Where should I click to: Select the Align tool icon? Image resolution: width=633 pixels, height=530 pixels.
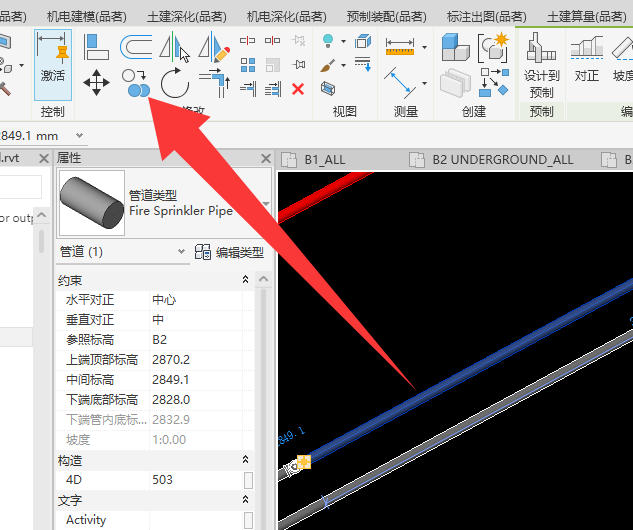(x=96, y=47)
